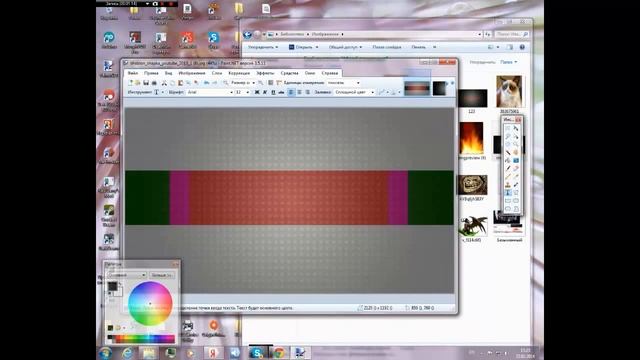
Task: Toggle the rulers display
Action: point(279,83)
